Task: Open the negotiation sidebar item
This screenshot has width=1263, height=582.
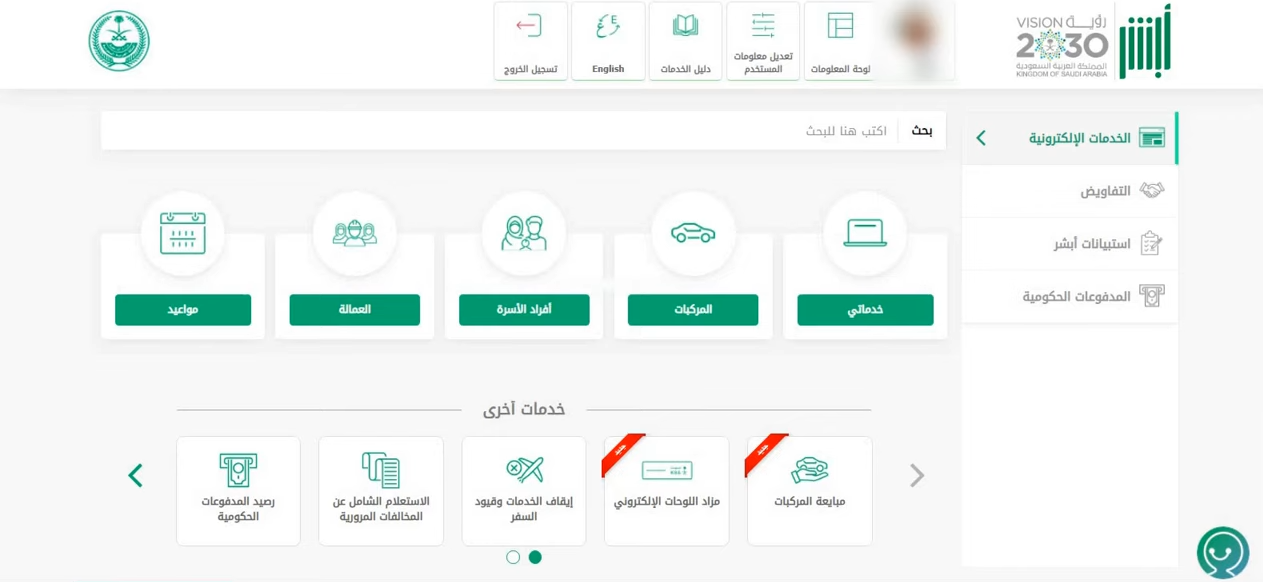Action: tap(1070, 191)
